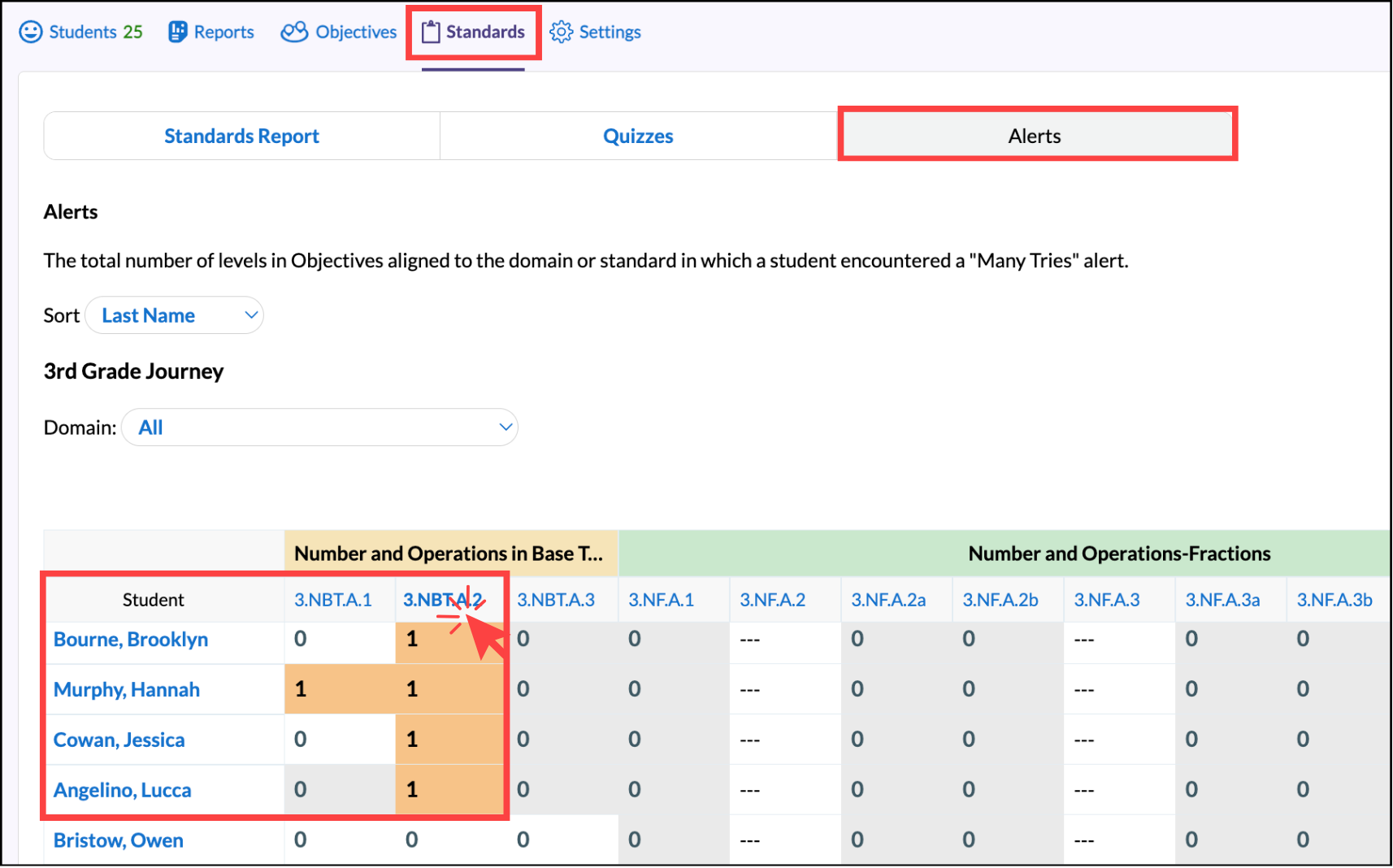Open Angelino, Lucca's student page
Screen dimensions: 1393x868
123,791
